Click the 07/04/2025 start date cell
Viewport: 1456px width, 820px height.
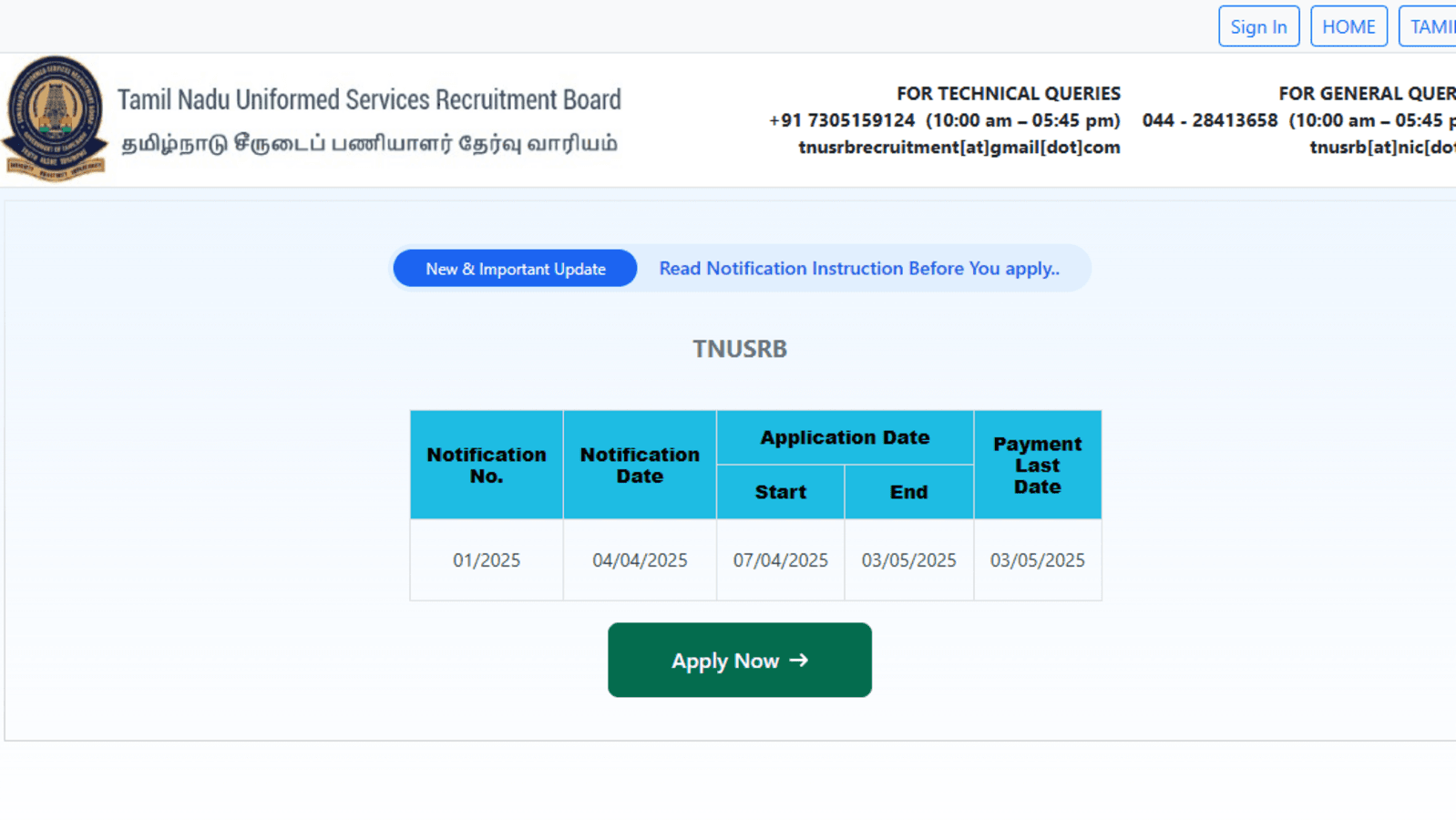[x=780, y=560]
